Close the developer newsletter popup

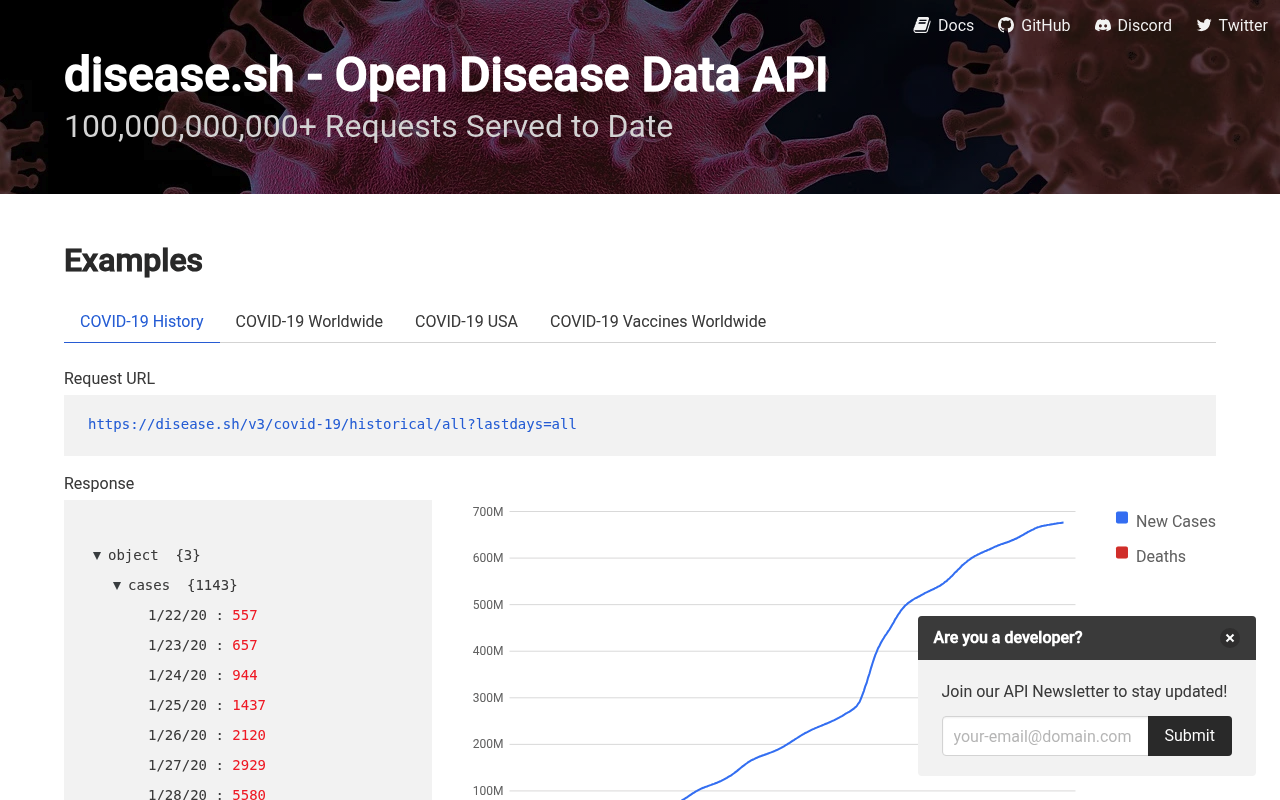pyautogui.click(x=1230, y=638)
